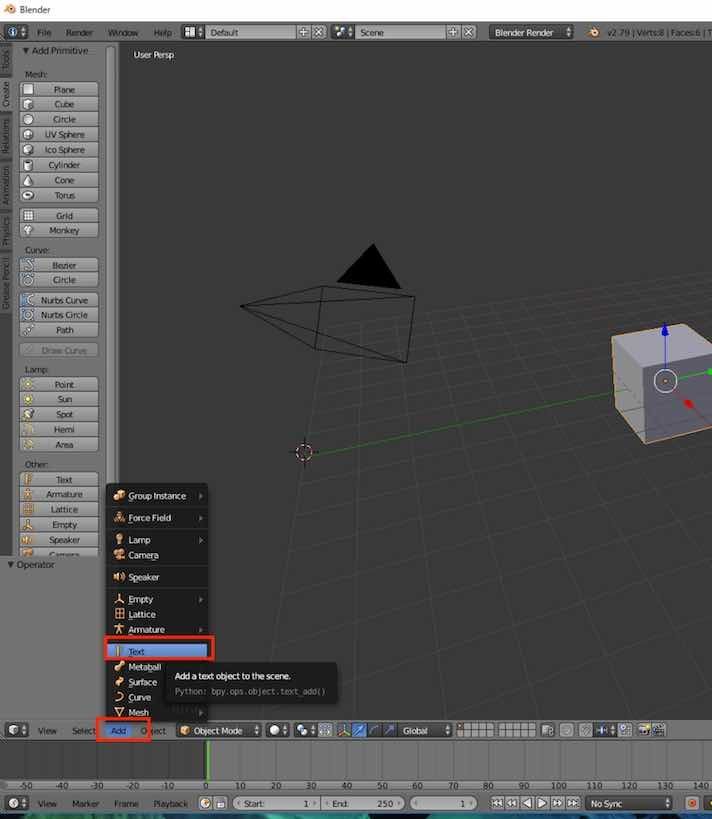This screenshot has width=712, height=819.
Task: Add a new screen layout
Action: [304, 32]
